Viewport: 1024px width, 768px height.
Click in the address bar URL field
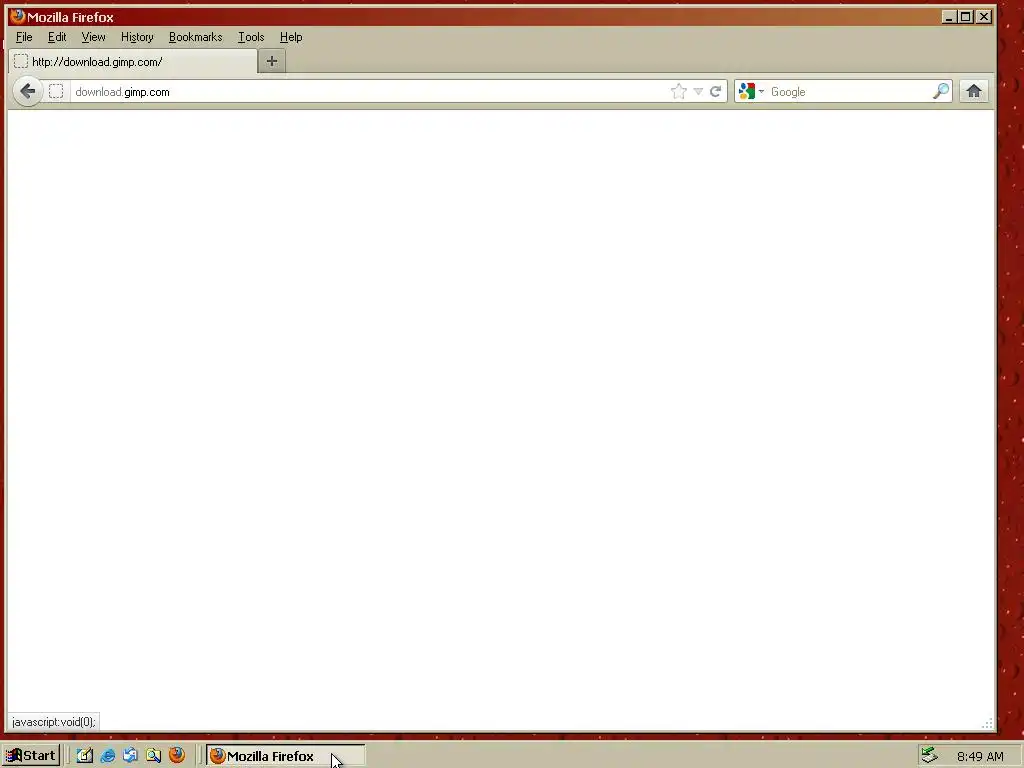369,91
